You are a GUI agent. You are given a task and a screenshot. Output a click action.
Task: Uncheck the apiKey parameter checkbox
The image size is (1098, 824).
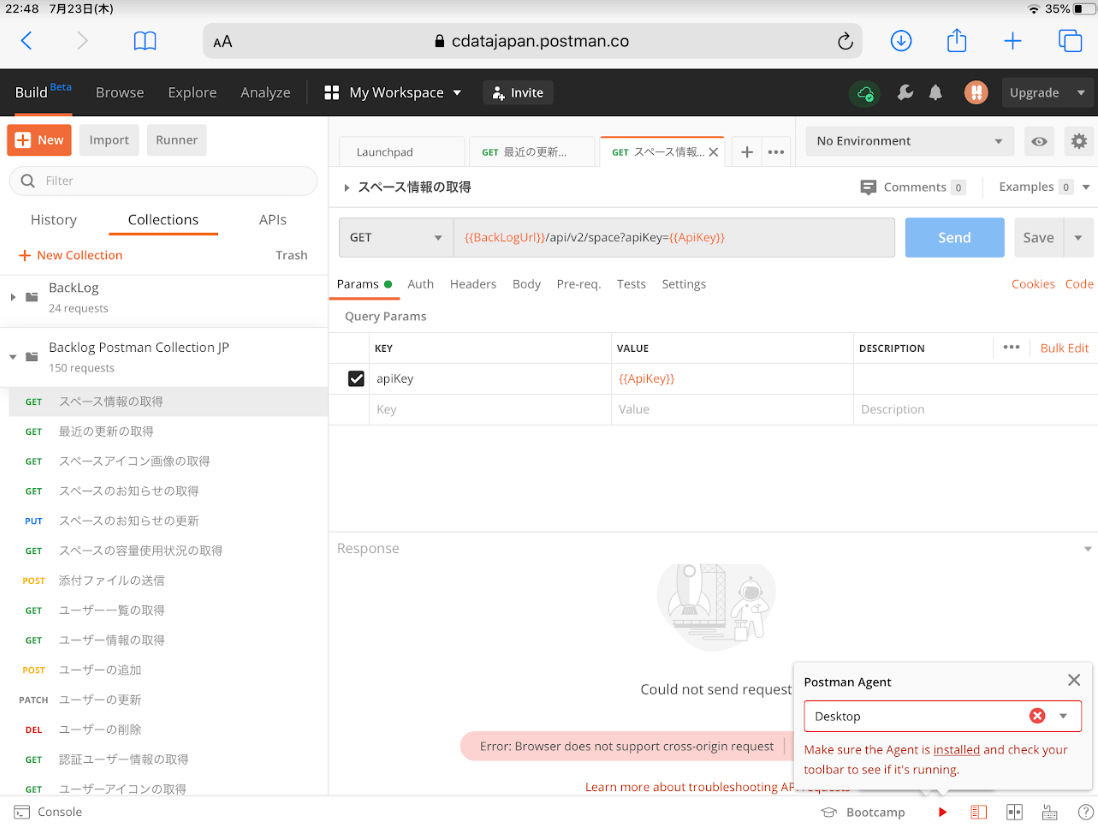[356, 379]
